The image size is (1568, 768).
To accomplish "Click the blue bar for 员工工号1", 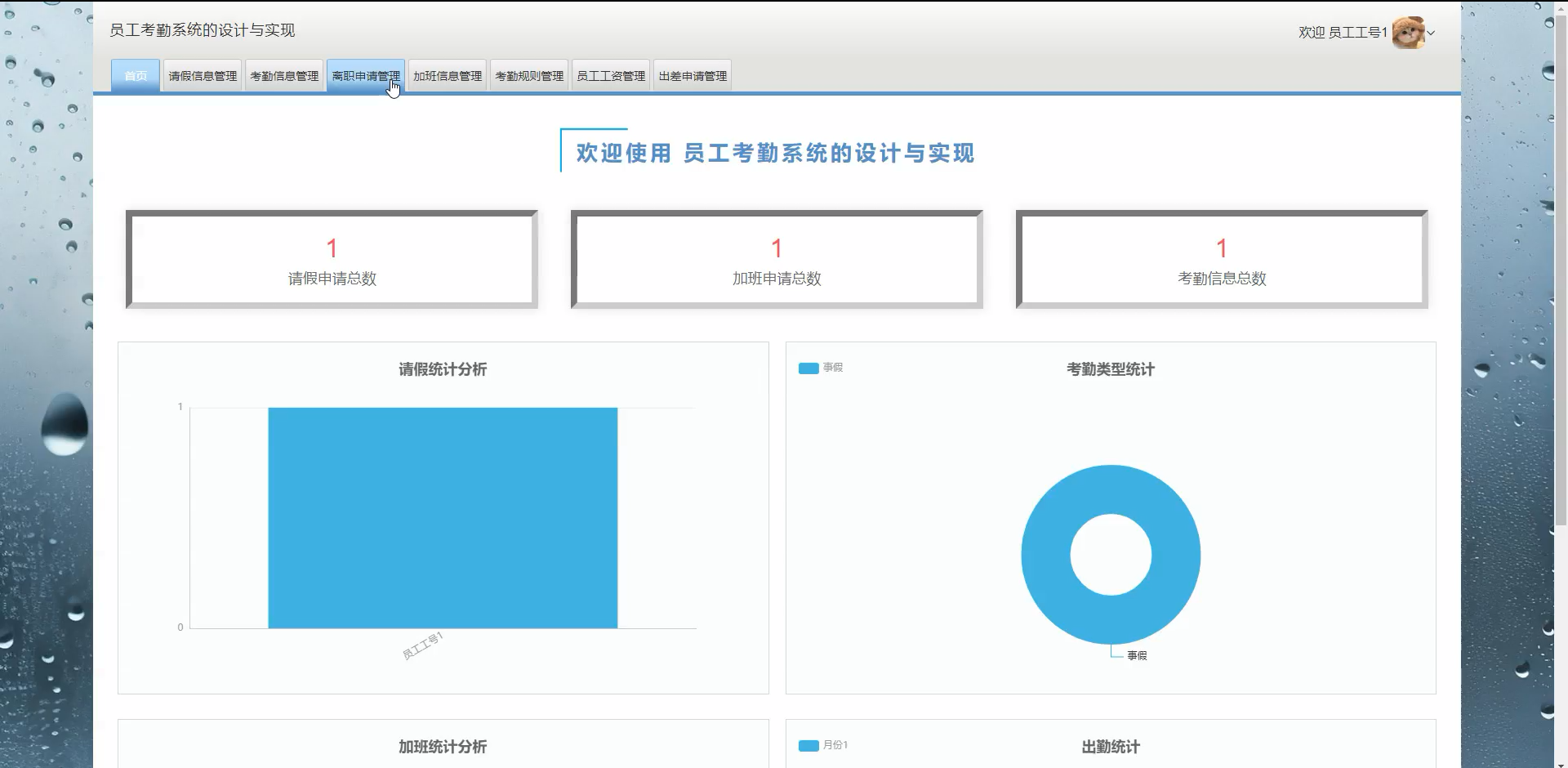I will point(443,518).
